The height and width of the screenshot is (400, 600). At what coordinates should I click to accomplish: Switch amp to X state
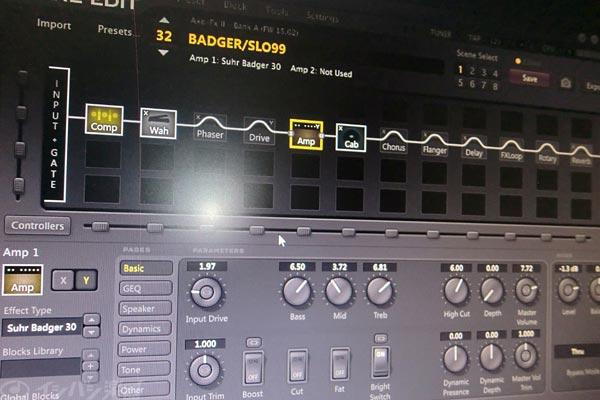(x=63, y=281)
